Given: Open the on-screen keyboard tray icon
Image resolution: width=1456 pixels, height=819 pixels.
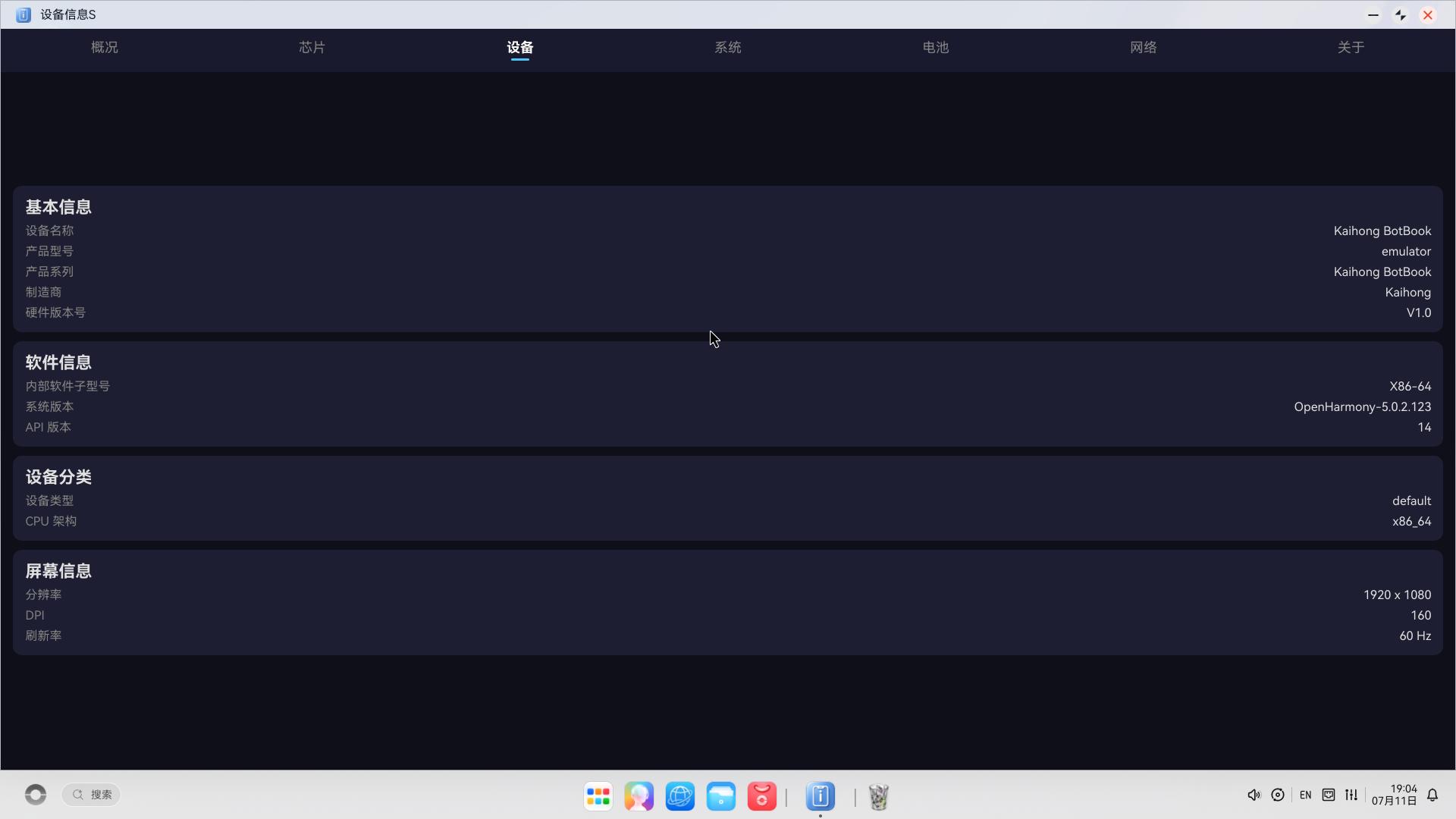Looking at the screenshot, I should (1329, 795).
